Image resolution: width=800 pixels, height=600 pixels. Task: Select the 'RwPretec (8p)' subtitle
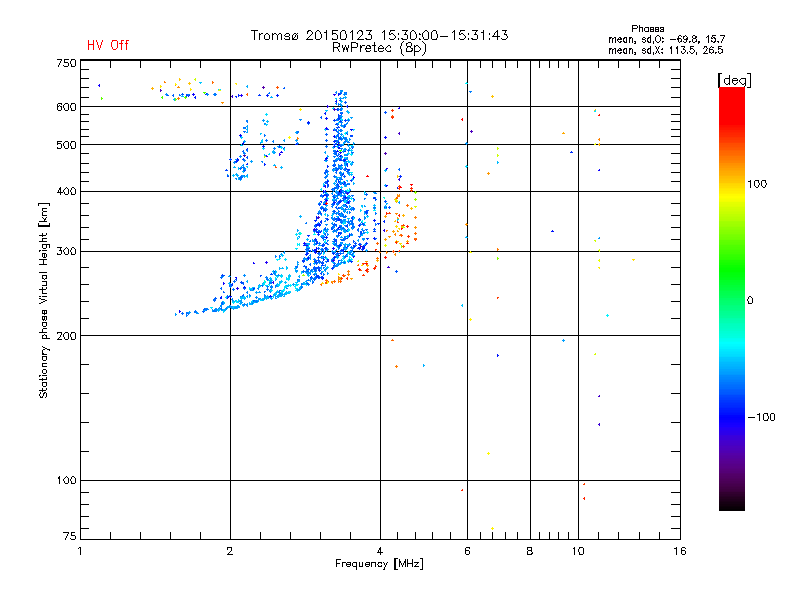tap(379, 48)
